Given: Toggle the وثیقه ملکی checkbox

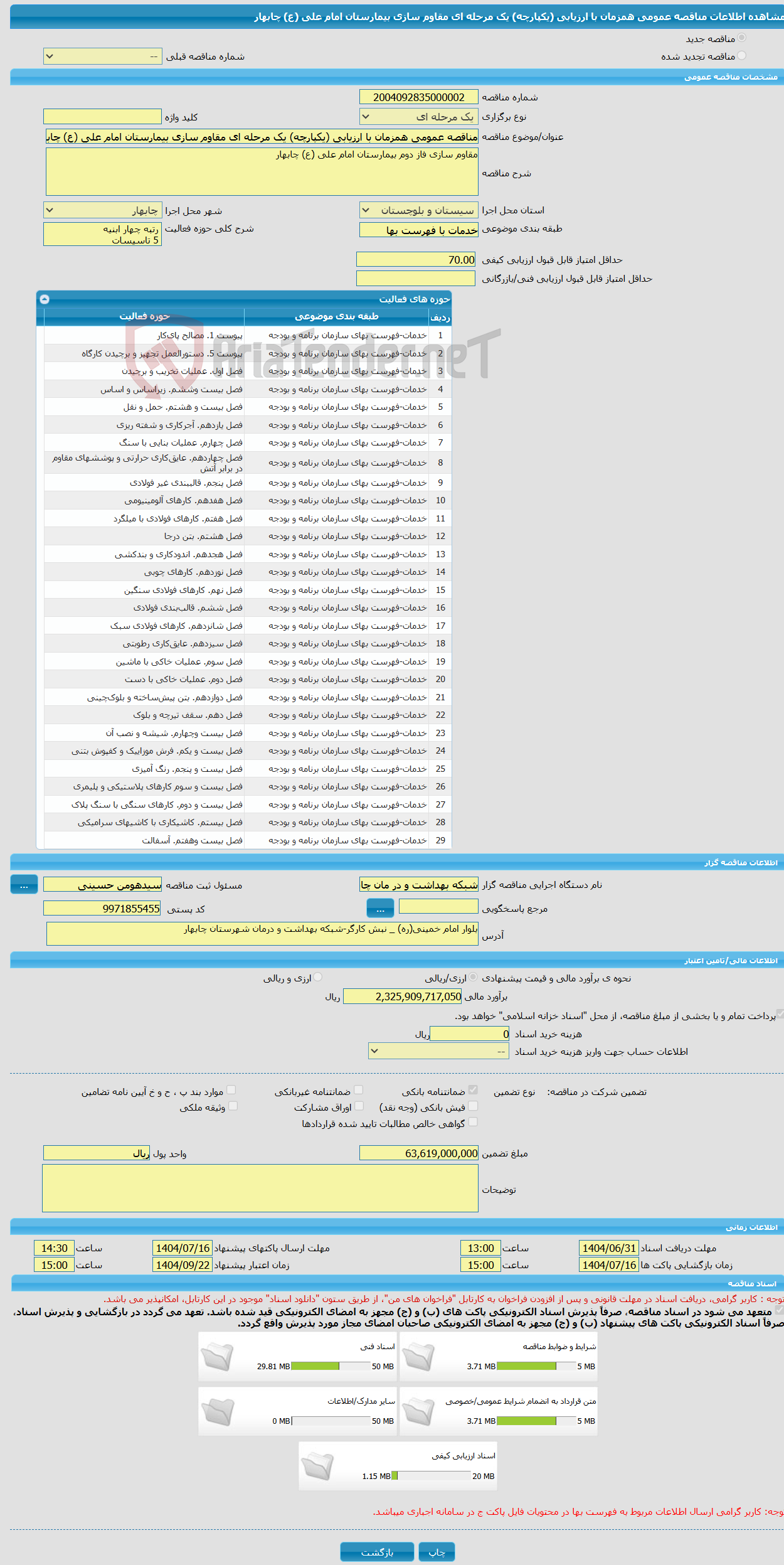Looking at the screenshot, I should pos(233,1106).
